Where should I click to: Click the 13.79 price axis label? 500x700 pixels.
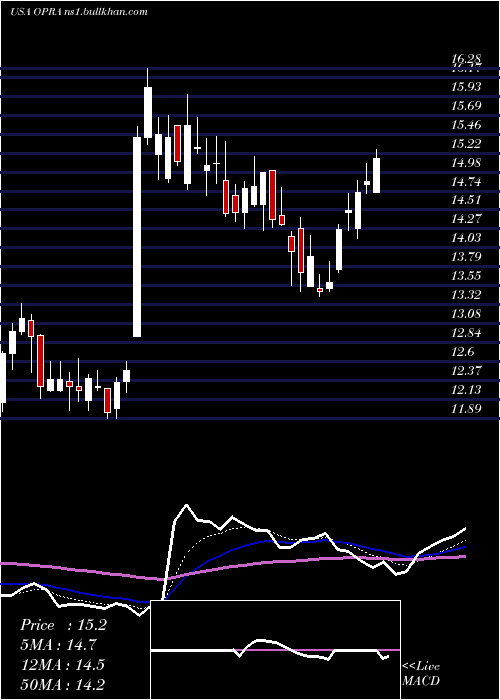coord(467,256)
